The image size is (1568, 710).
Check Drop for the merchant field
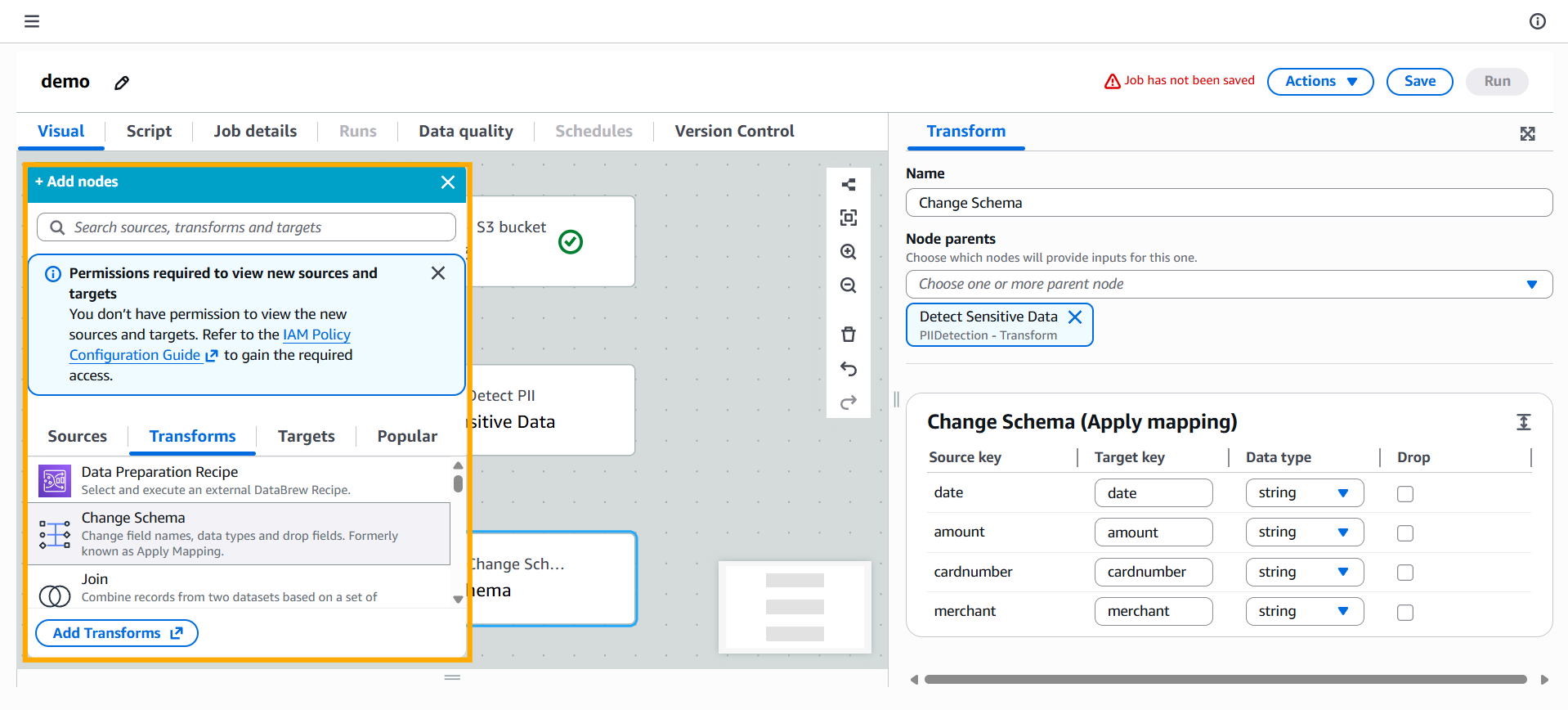[x=1405, y=613]
